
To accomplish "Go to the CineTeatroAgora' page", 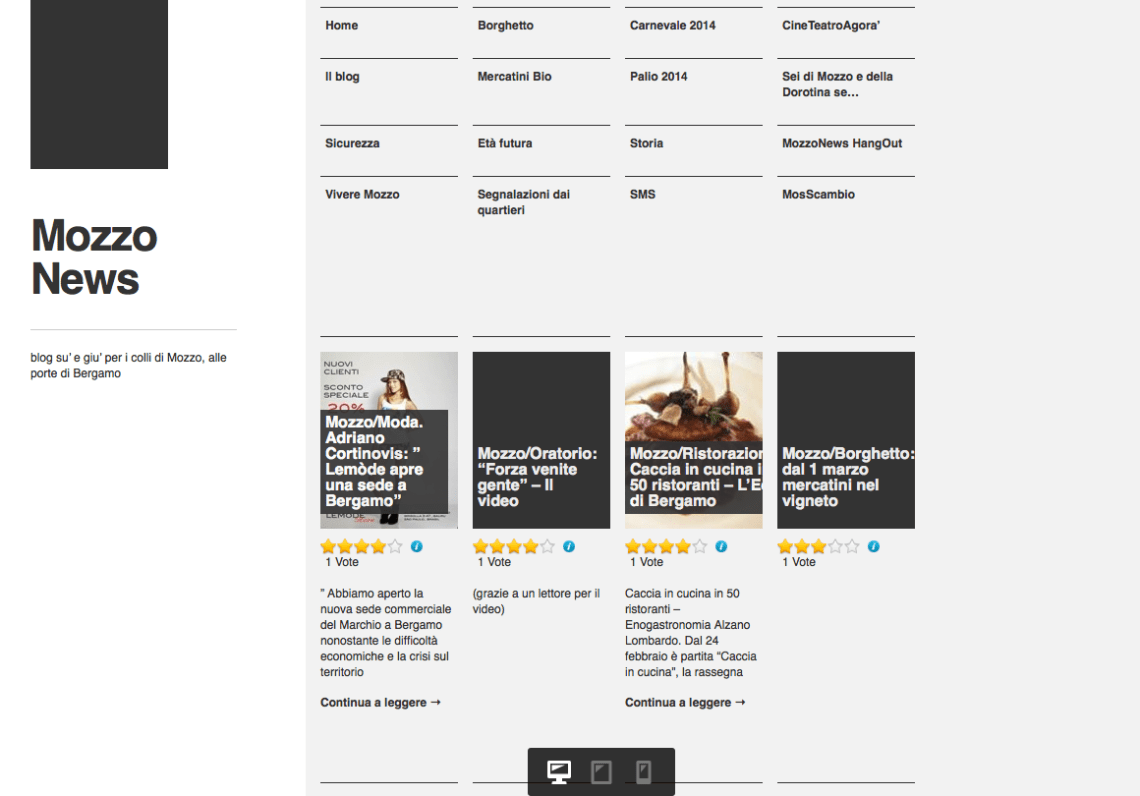I will coord(830,26).
